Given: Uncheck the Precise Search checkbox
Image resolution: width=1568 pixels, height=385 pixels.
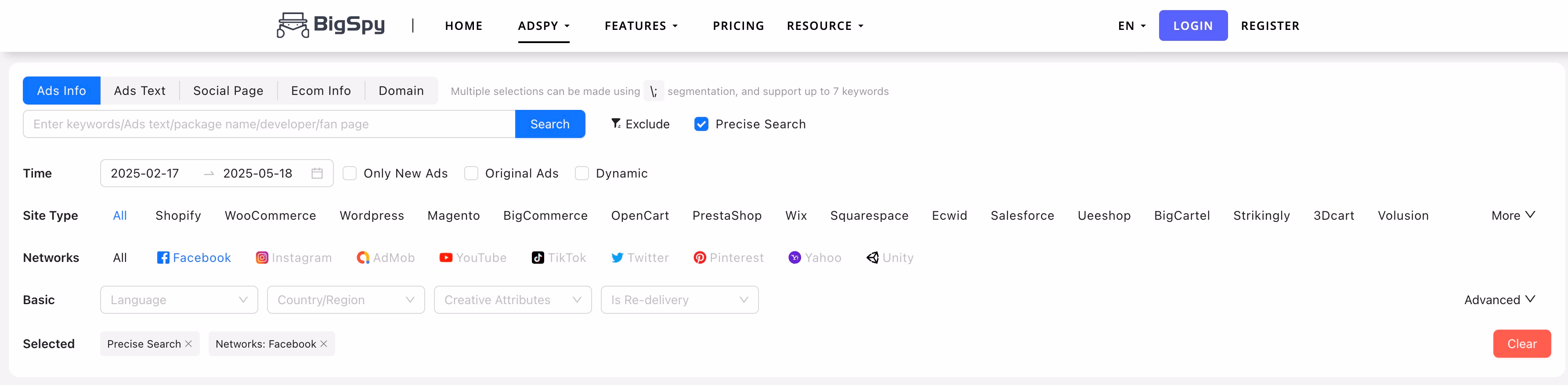Looking at the screenshot, I should (701, 124).
